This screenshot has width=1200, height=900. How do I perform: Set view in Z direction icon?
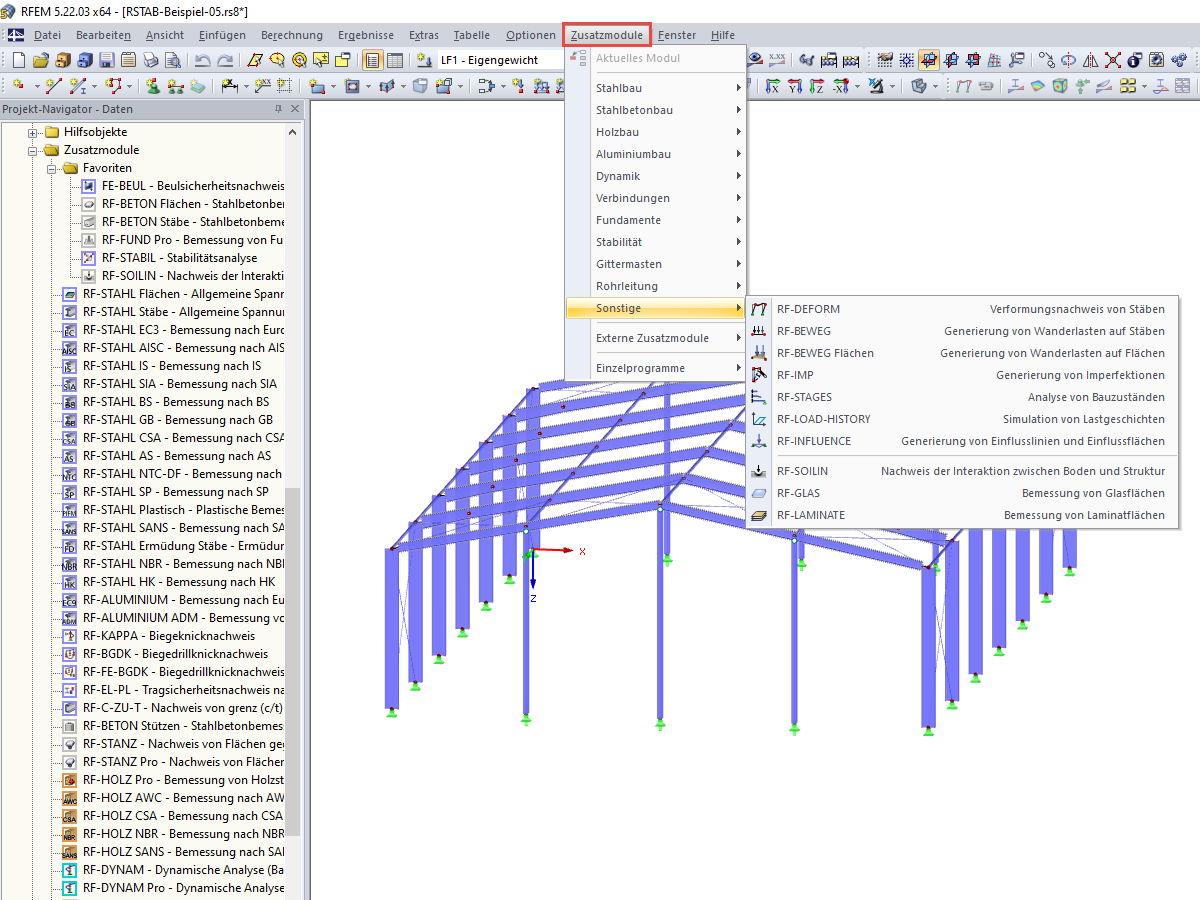pyautogui.click(x=817, y=86)
